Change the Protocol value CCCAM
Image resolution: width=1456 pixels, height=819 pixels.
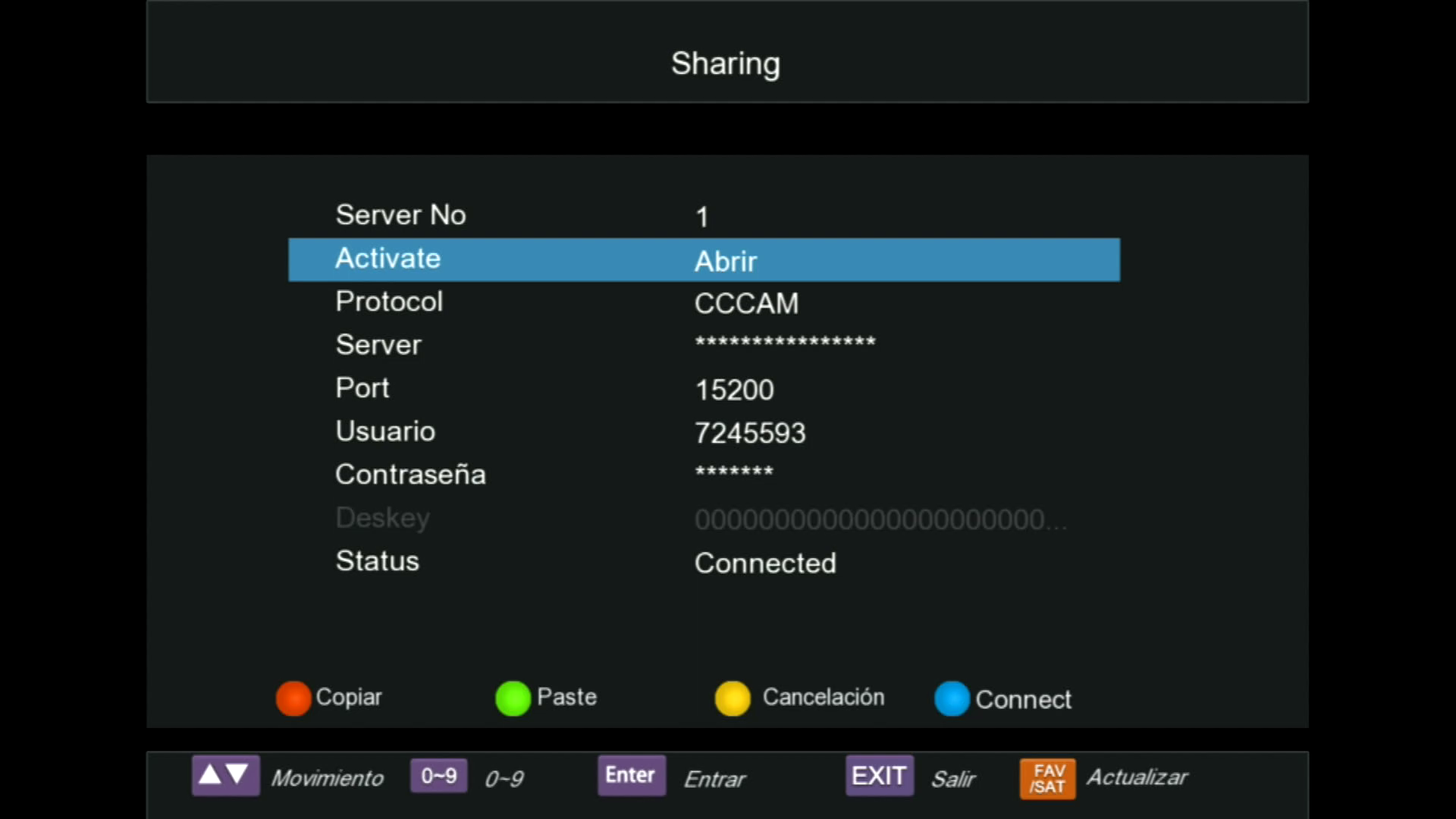point(746,303)
